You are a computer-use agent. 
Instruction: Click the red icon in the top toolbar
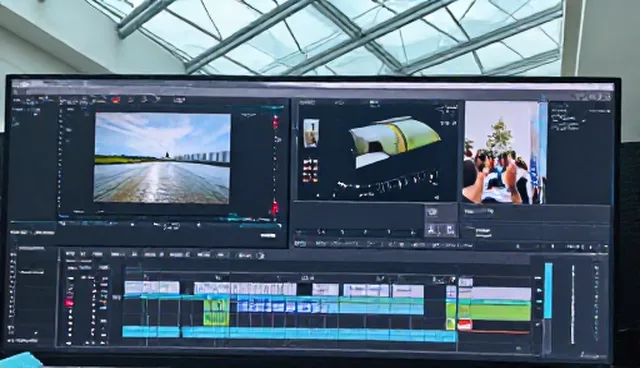tap(116, 100)
